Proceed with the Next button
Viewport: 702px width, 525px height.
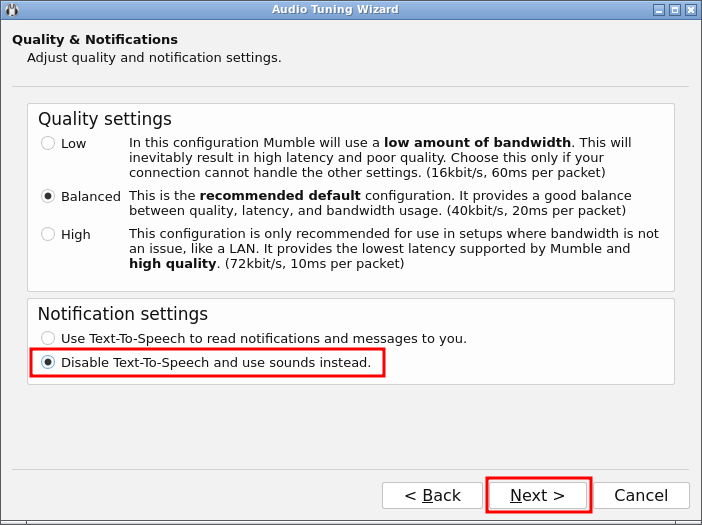pos(538,495)
